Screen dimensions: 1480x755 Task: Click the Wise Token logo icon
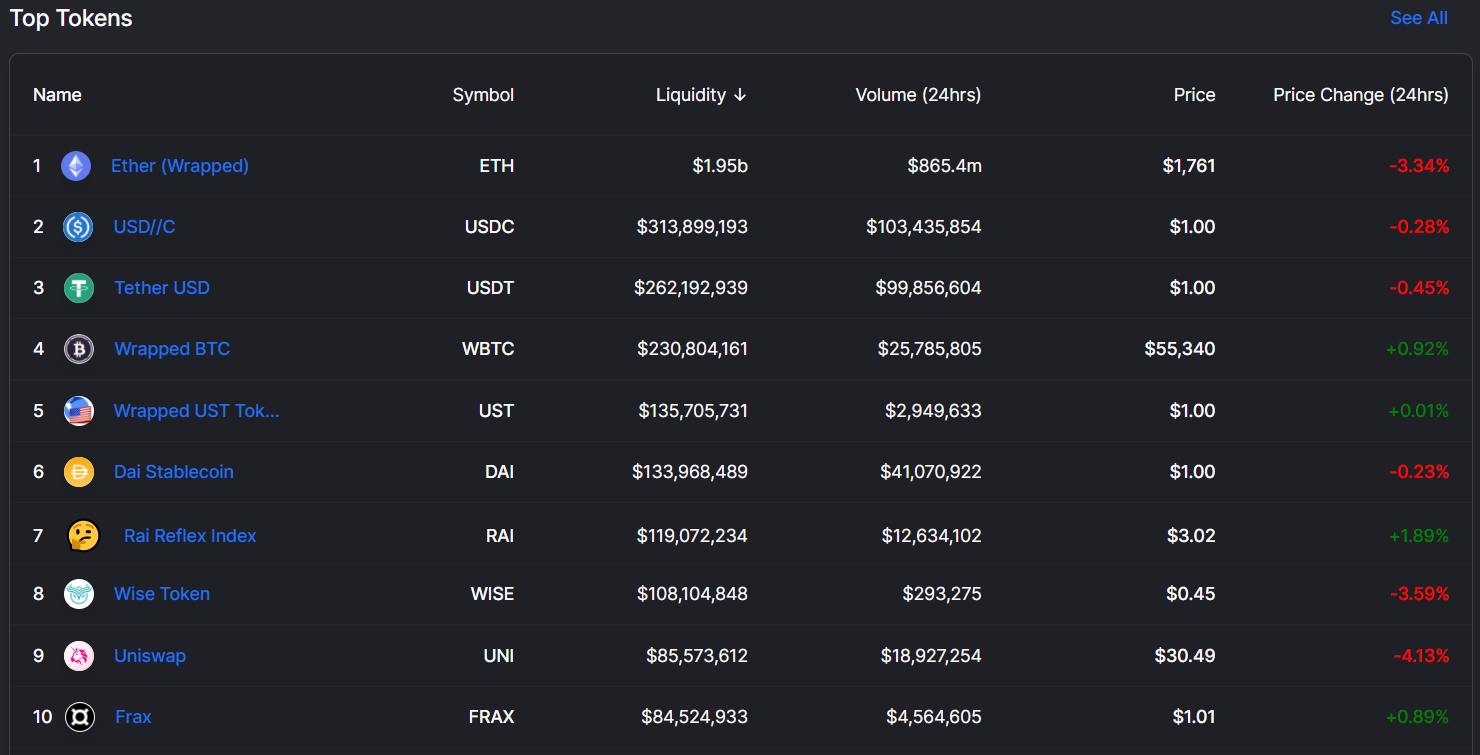78,594
